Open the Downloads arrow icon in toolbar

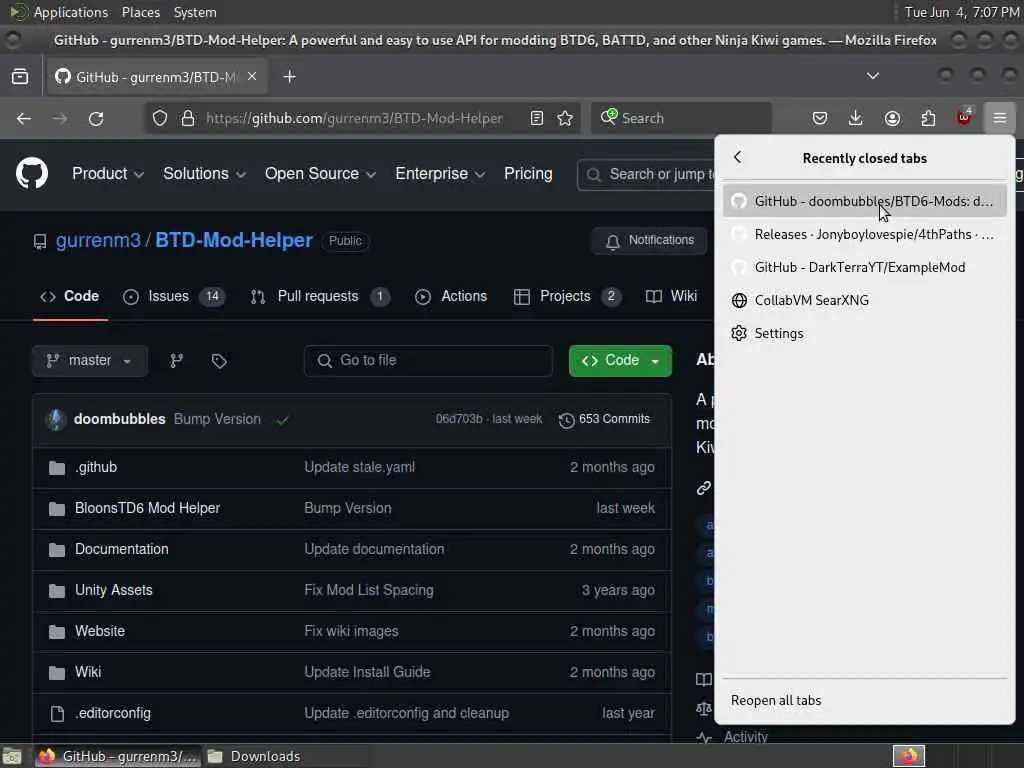[856, 118]
